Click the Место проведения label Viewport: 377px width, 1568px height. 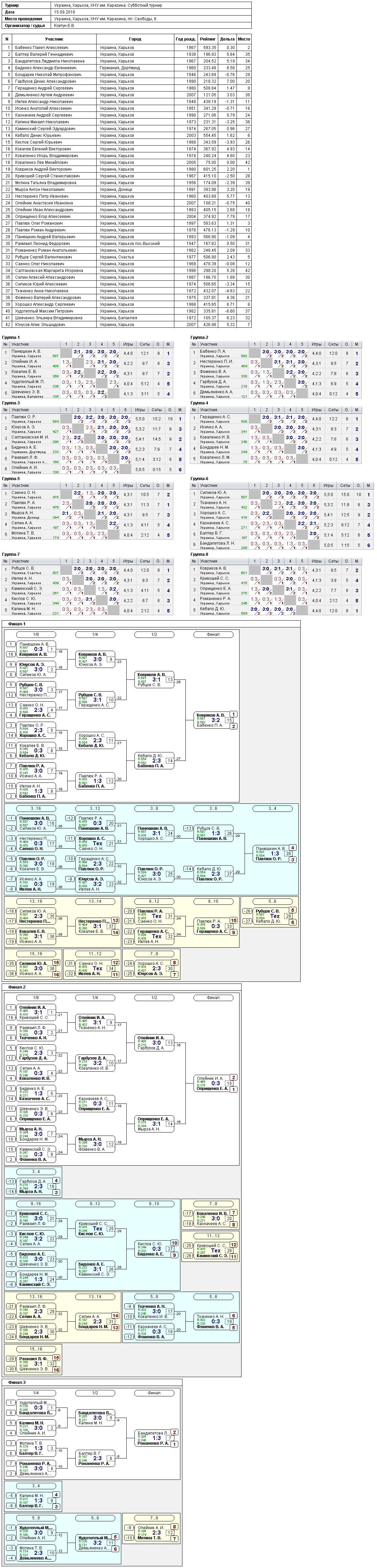pyautogui.click(x=23, y=19)
